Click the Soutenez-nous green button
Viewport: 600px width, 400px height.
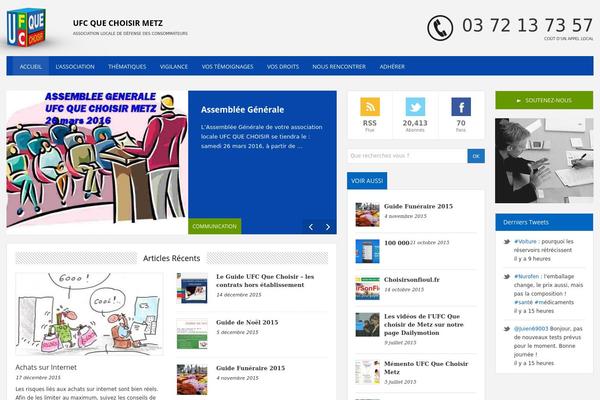point(544,100)
